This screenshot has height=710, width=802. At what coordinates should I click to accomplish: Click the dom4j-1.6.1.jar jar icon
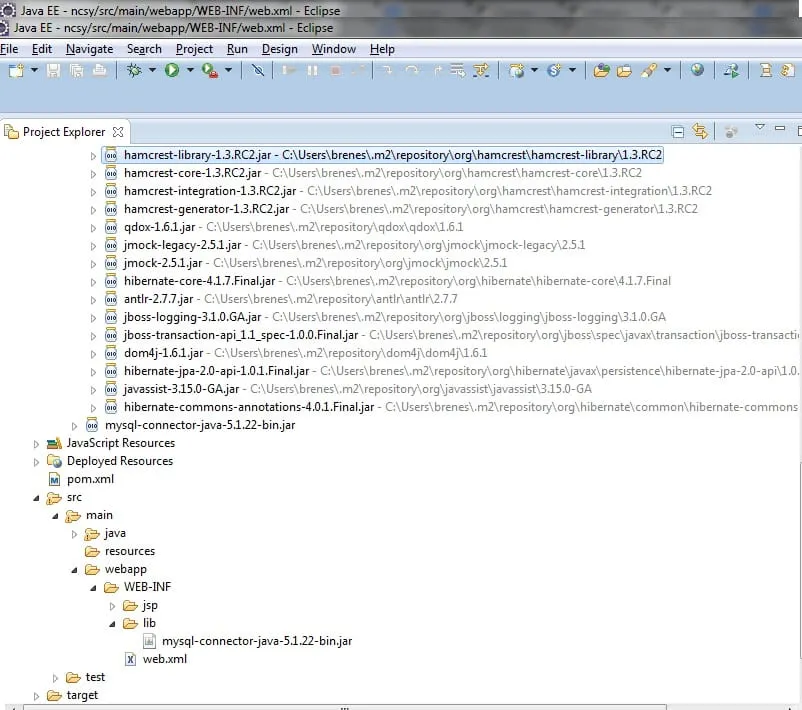click(111, 353)
